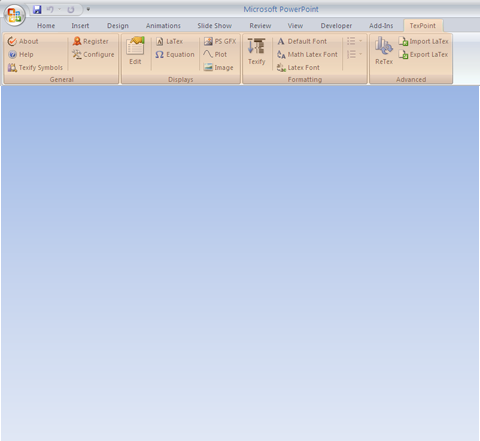This screenshot has height=441, width=480.
Task: Run the ReTex command
Action: click(x=384, y=51)
